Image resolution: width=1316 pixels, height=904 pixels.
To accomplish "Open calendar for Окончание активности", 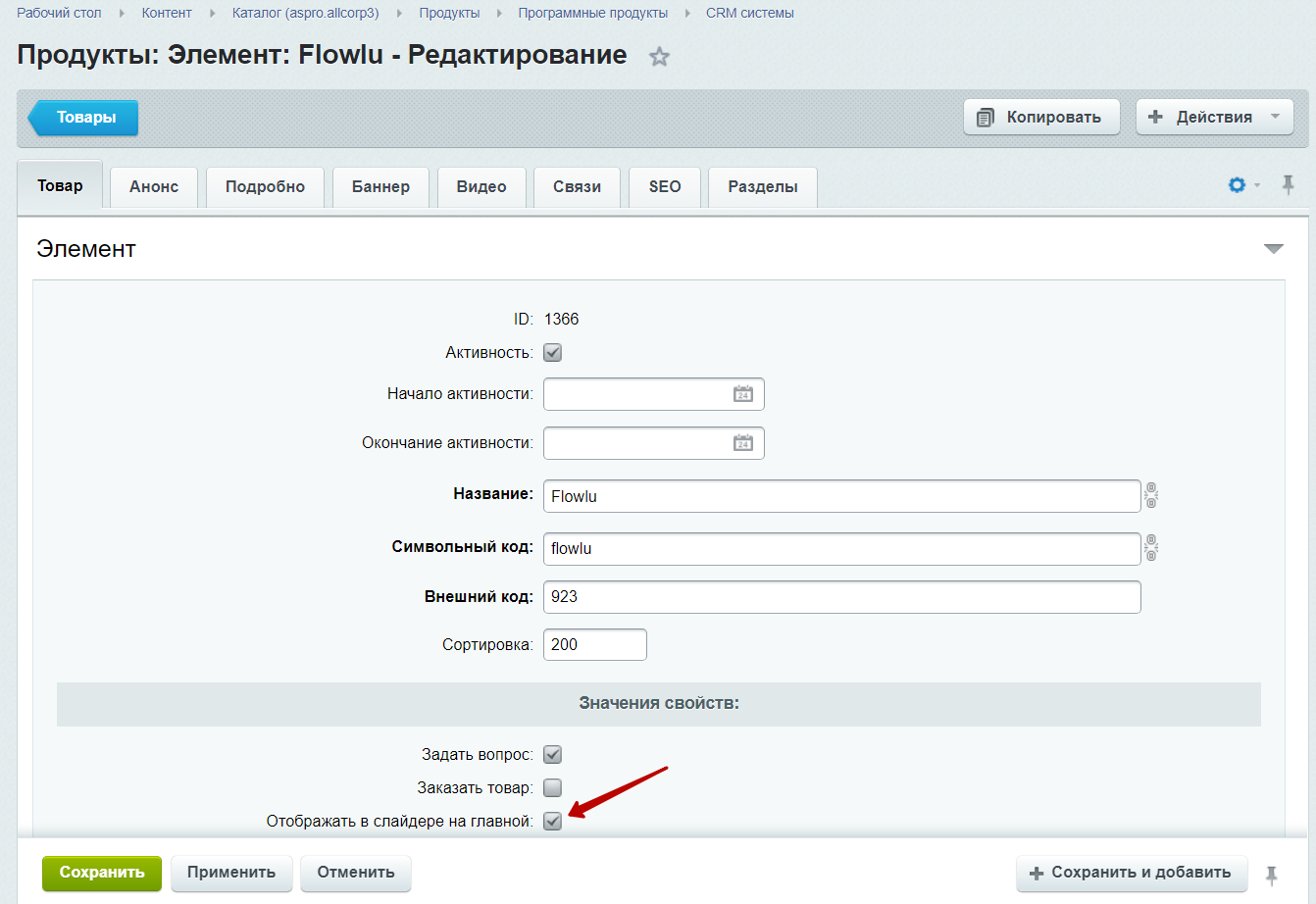I will (743, 443).
